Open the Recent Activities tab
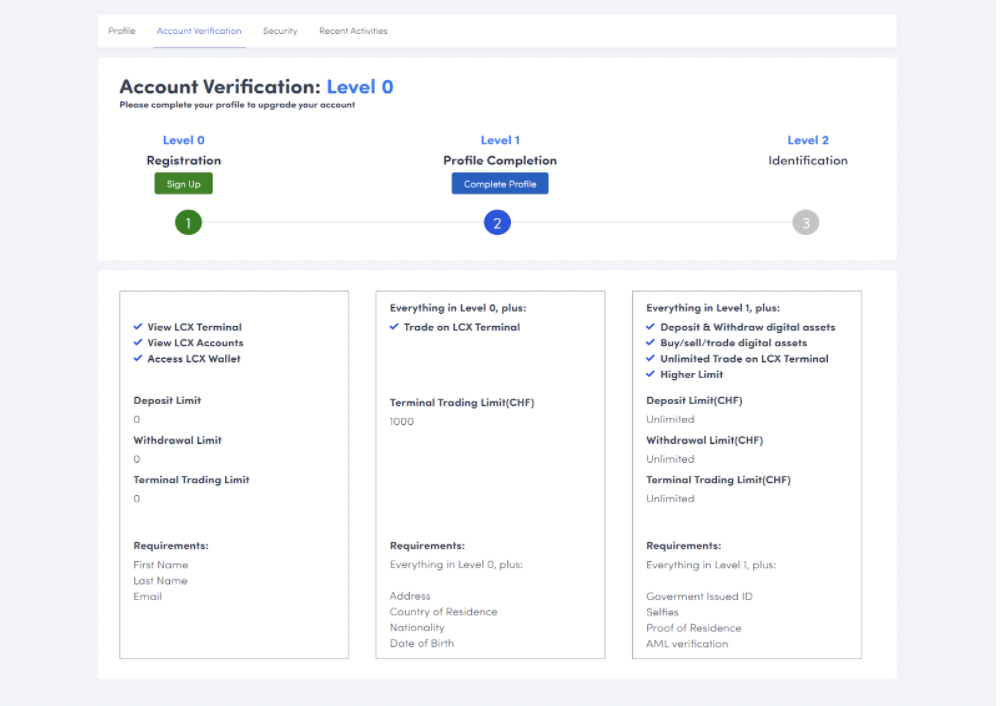This screenshot has width=1002, height=706. (x=353, y=31)
